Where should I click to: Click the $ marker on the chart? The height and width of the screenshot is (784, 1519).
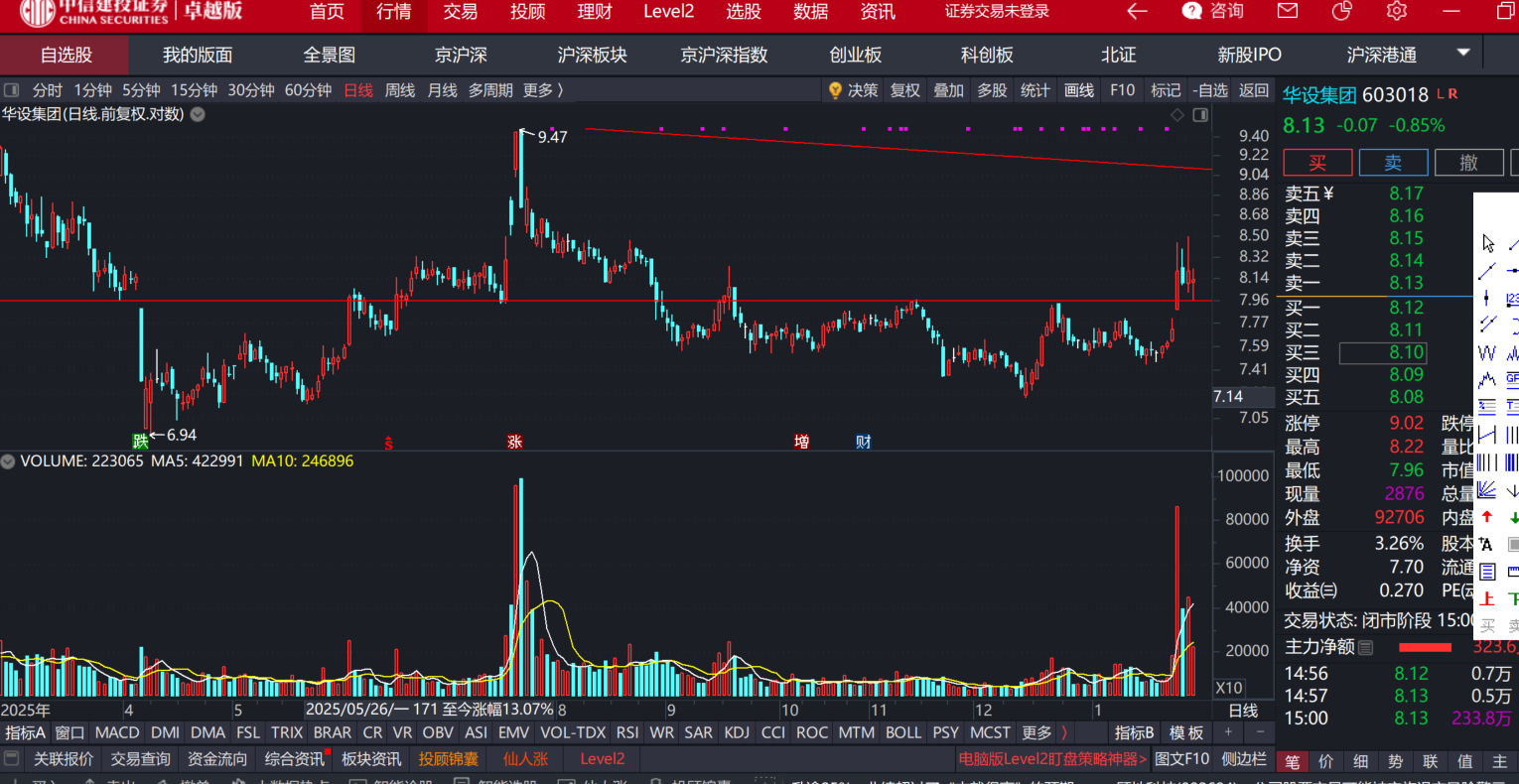click(x=388, y=443)
